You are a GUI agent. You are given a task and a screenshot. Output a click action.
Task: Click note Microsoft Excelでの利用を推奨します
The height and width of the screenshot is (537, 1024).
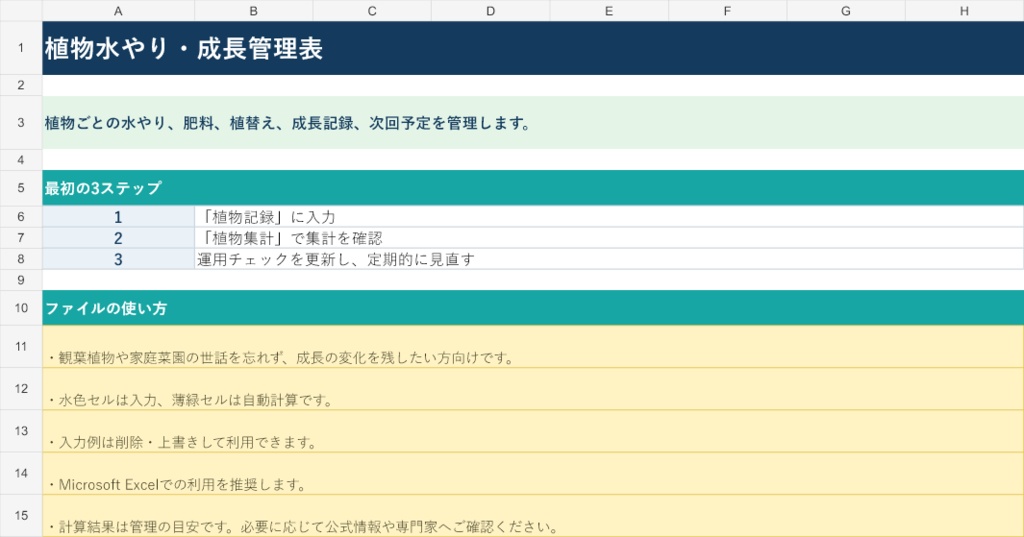[533, 473]
